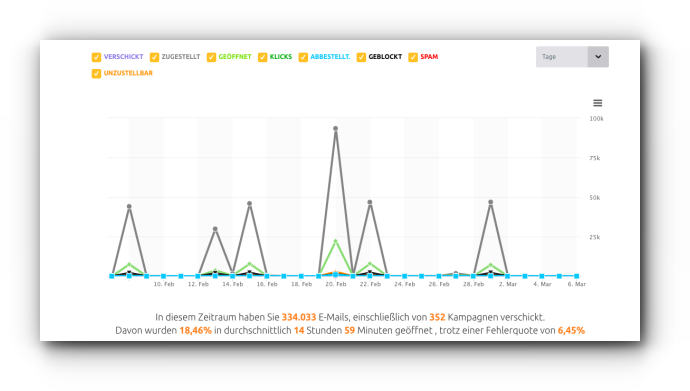The image size is (690, 391).
Task: Click the UNZUSTELLBAR legend label
Action: pyautogui.click(x=128, y=73)
